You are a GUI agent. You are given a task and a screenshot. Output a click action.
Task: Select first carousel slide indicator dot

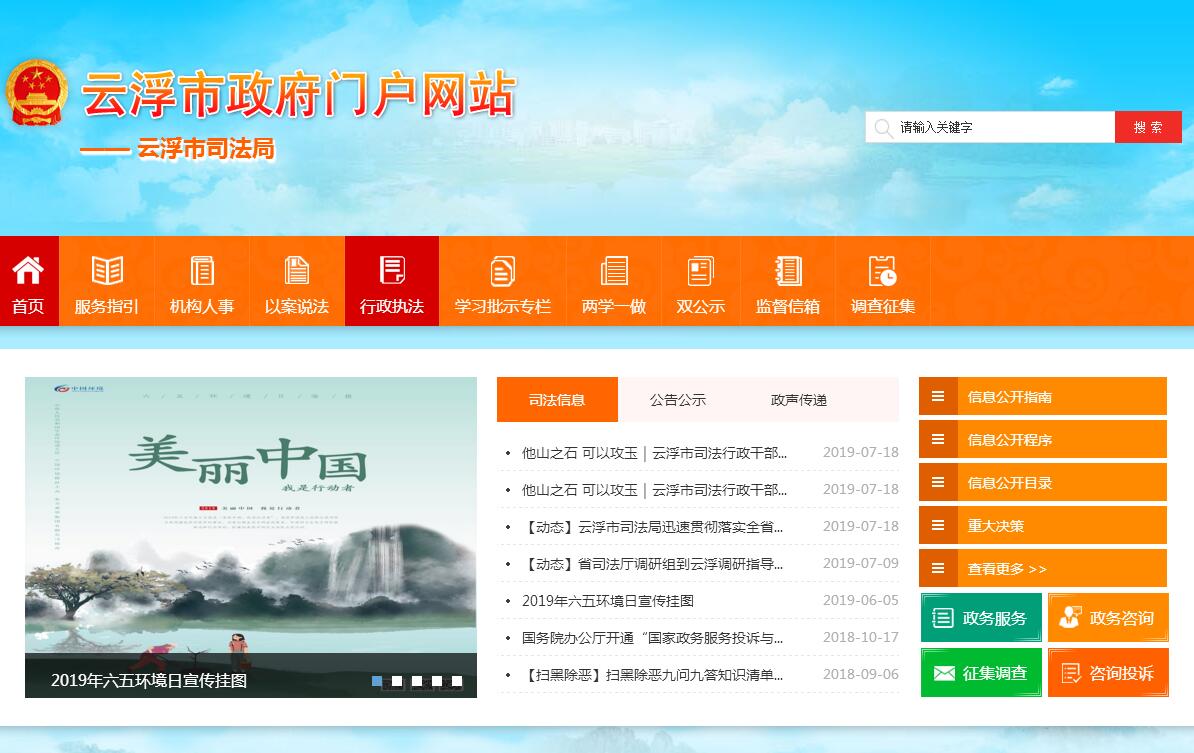[377, 681]
